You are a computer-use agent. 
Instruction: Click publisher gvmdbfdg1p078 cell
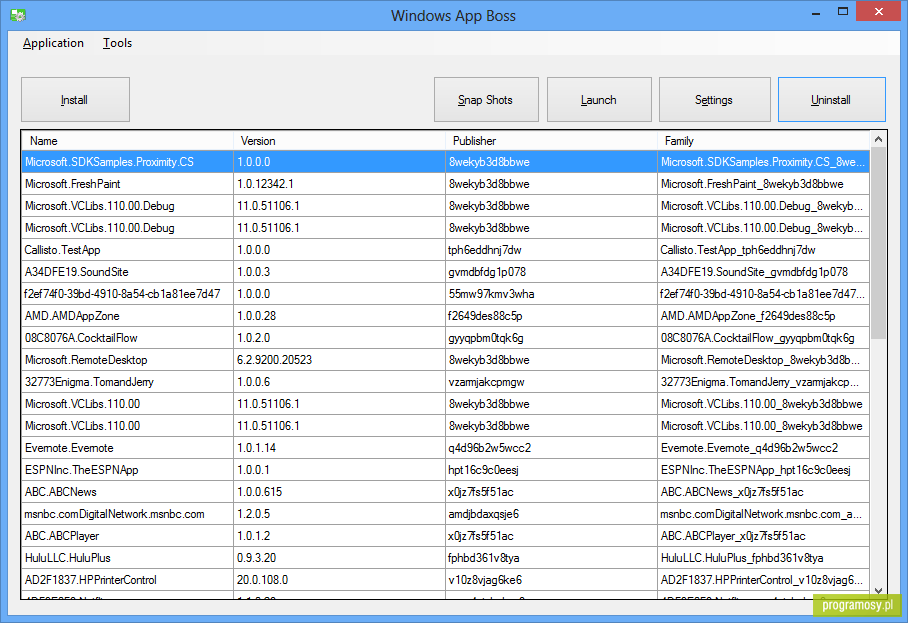[x=551, y=272]
